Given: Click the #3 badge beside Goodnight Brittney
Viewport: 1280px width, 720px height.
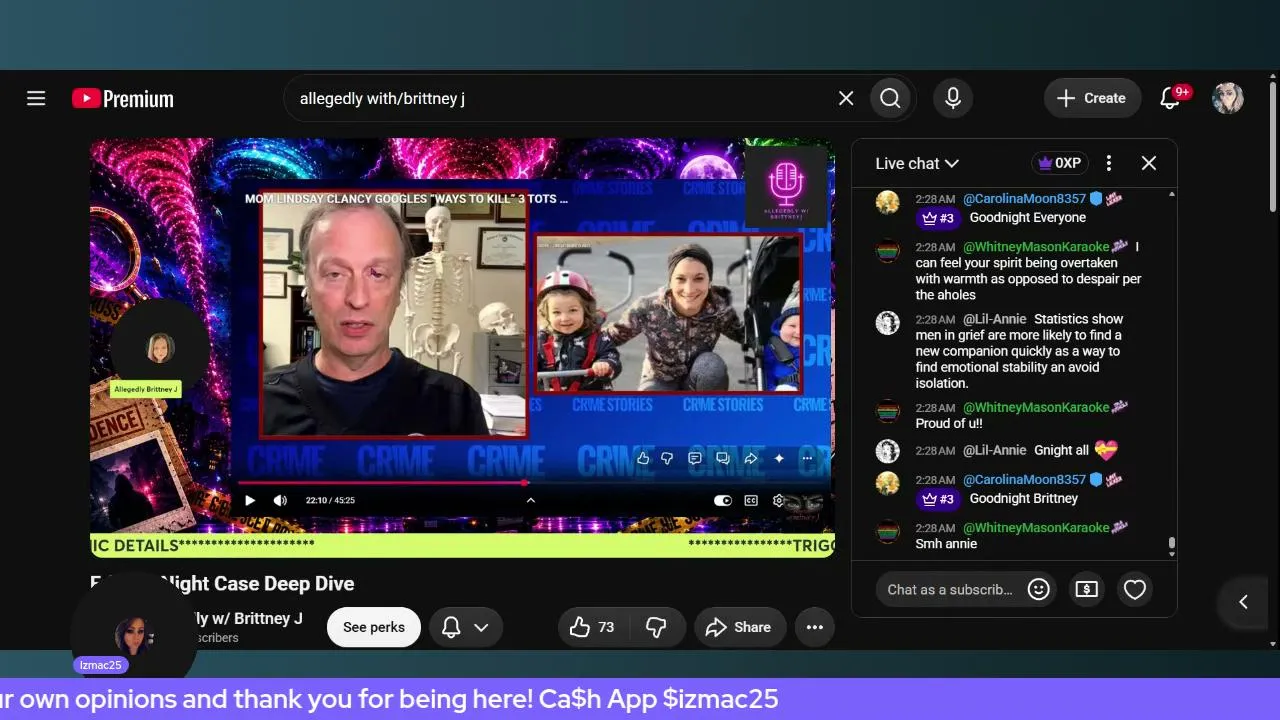Looking at the screenshot, I should tap(938, 499).
